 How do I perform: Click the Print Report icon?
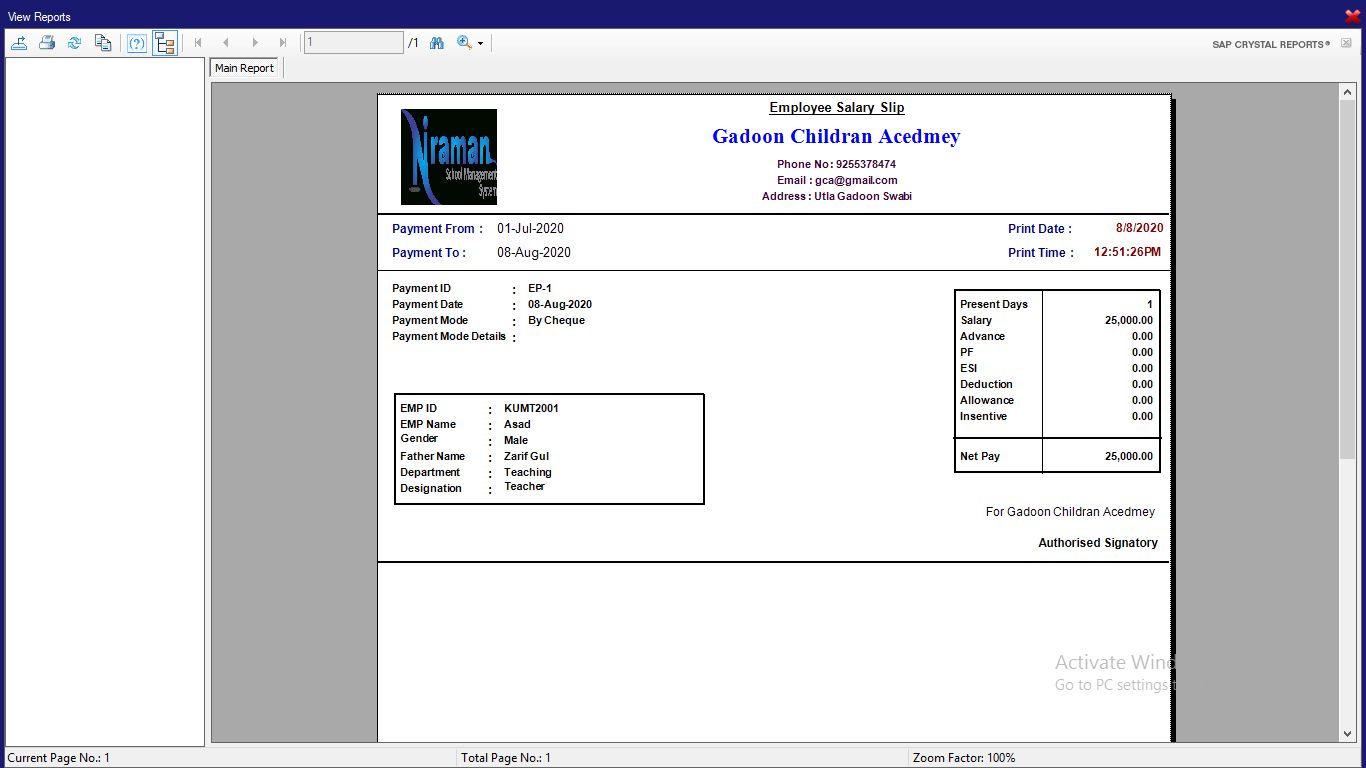[x=47, y=43]
